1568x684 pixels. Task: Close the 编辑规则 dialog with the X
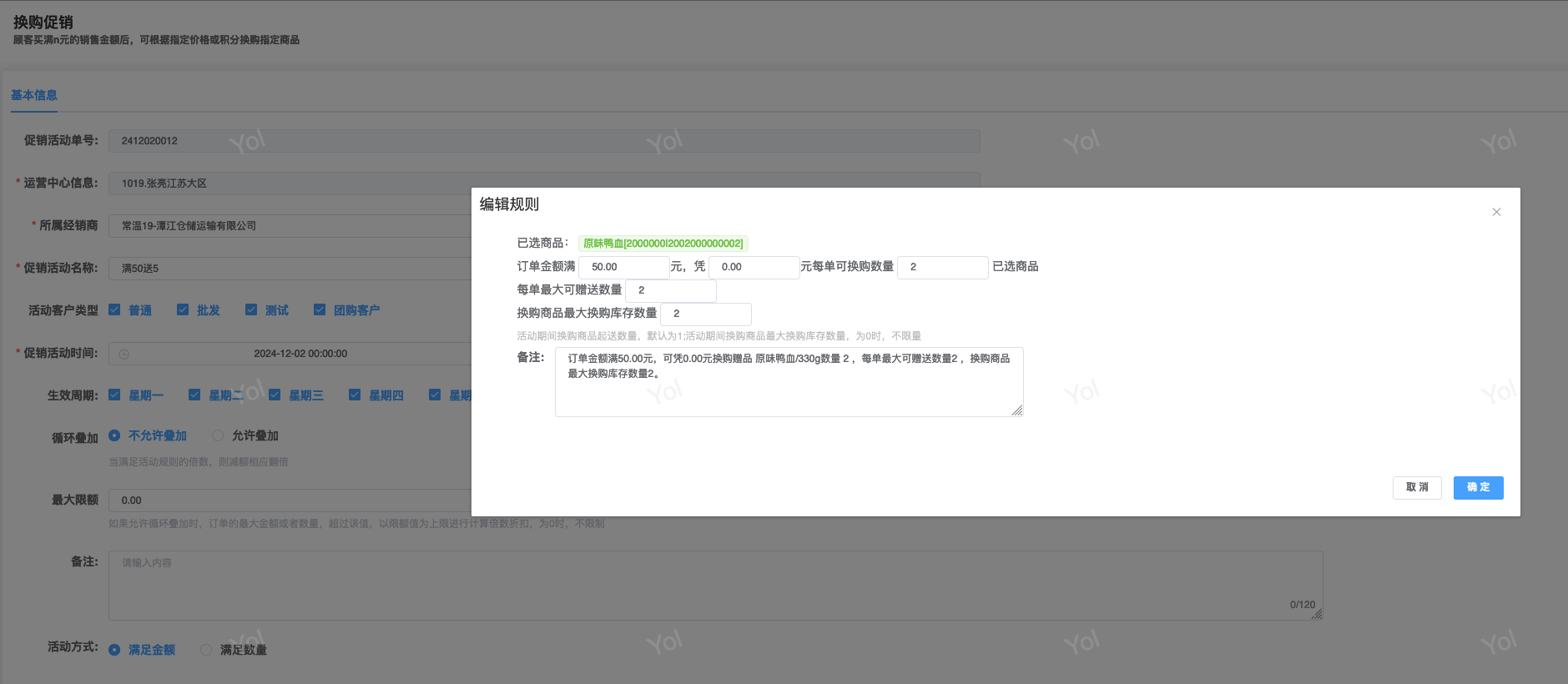pos(1496,212)
